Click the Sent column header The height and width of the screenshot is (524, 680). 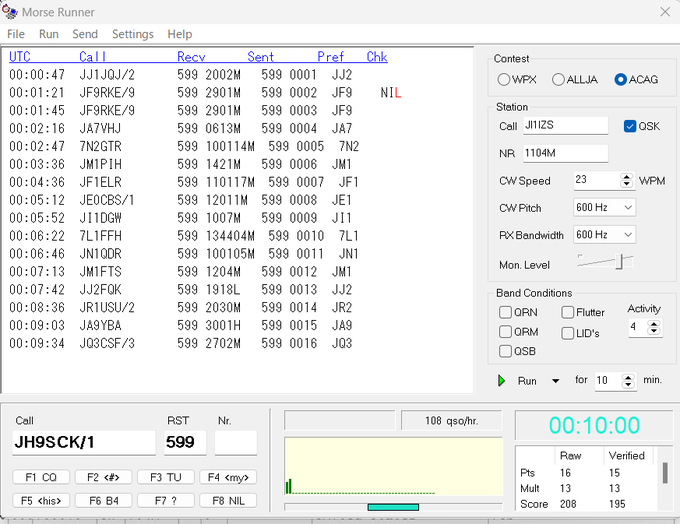pyautogui.click(x=261, y=57)
